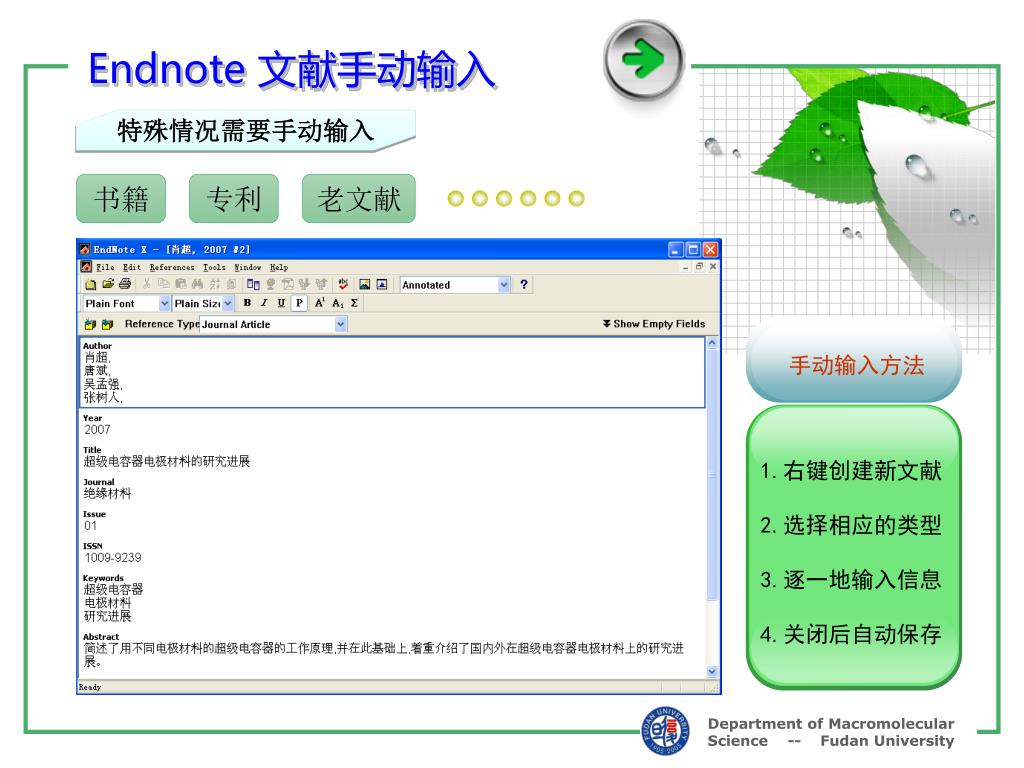Click the Fudan University logo
This screenshot has height=768, width=1024.
[x=665, y=731]
